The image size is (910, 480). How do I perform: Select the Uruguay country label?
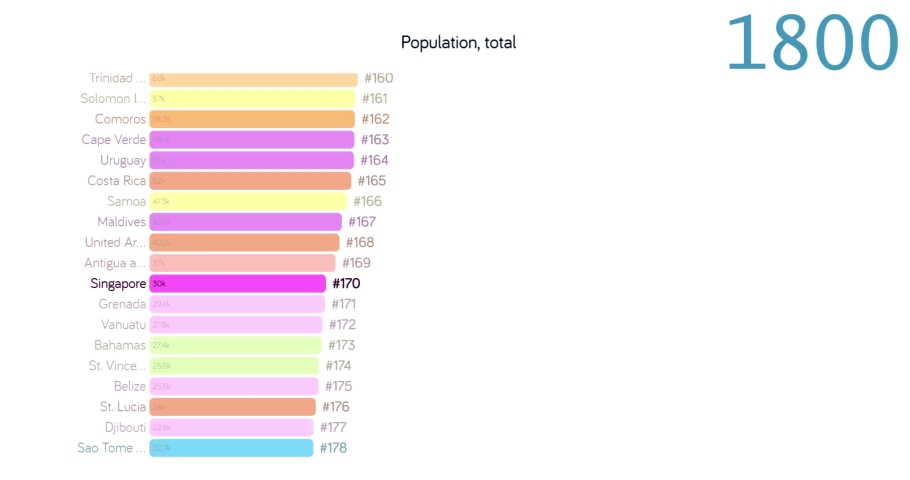point(123,160)
